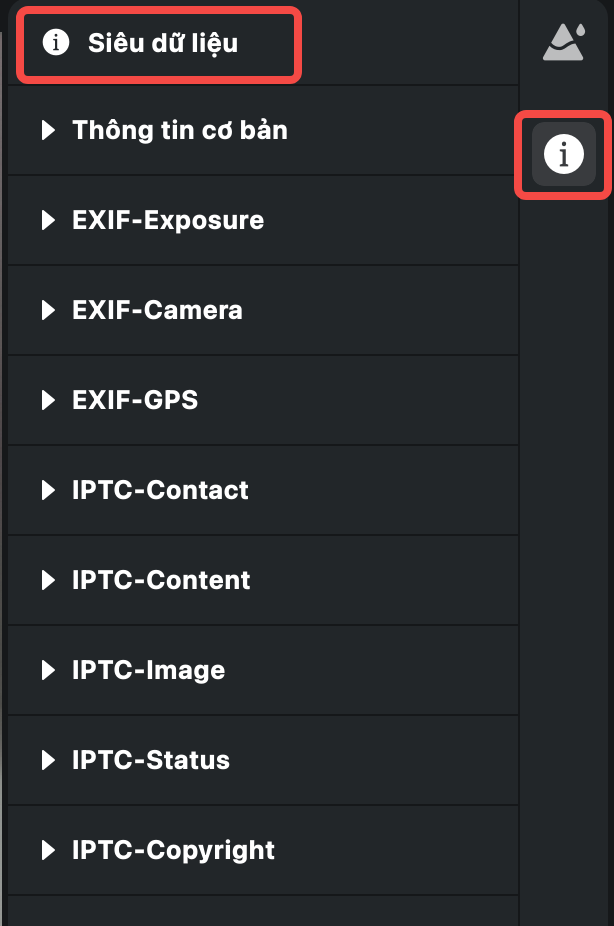Viewport: 614px width, 926px height.
Task: Open the watermark panel icon in sidebar
Action: tap(564, 42)
